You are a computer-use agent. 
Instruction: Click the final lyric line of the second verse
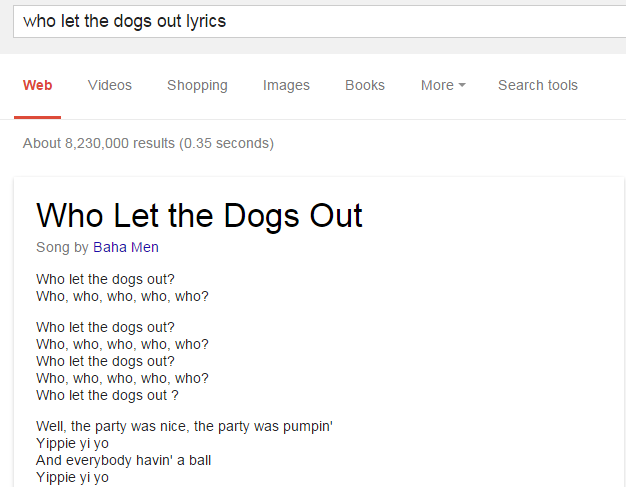[107, 395]
